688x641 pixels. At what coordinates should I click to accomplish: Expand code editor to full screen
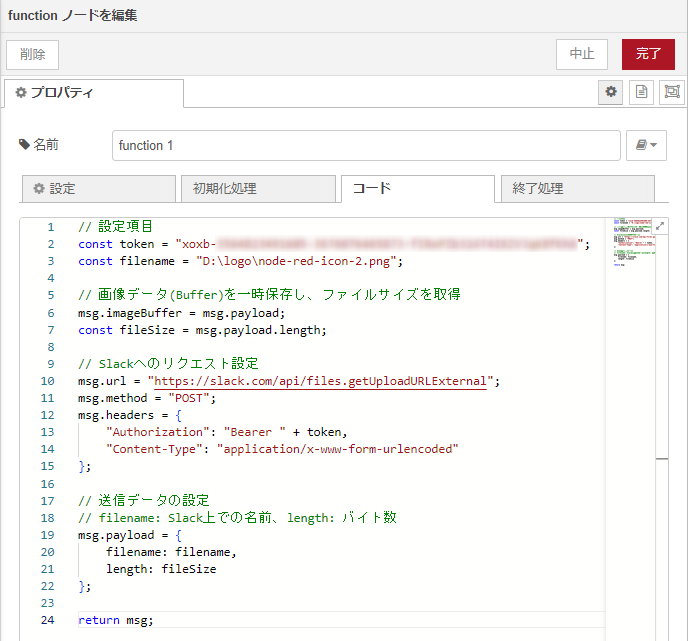click(660, 226)
